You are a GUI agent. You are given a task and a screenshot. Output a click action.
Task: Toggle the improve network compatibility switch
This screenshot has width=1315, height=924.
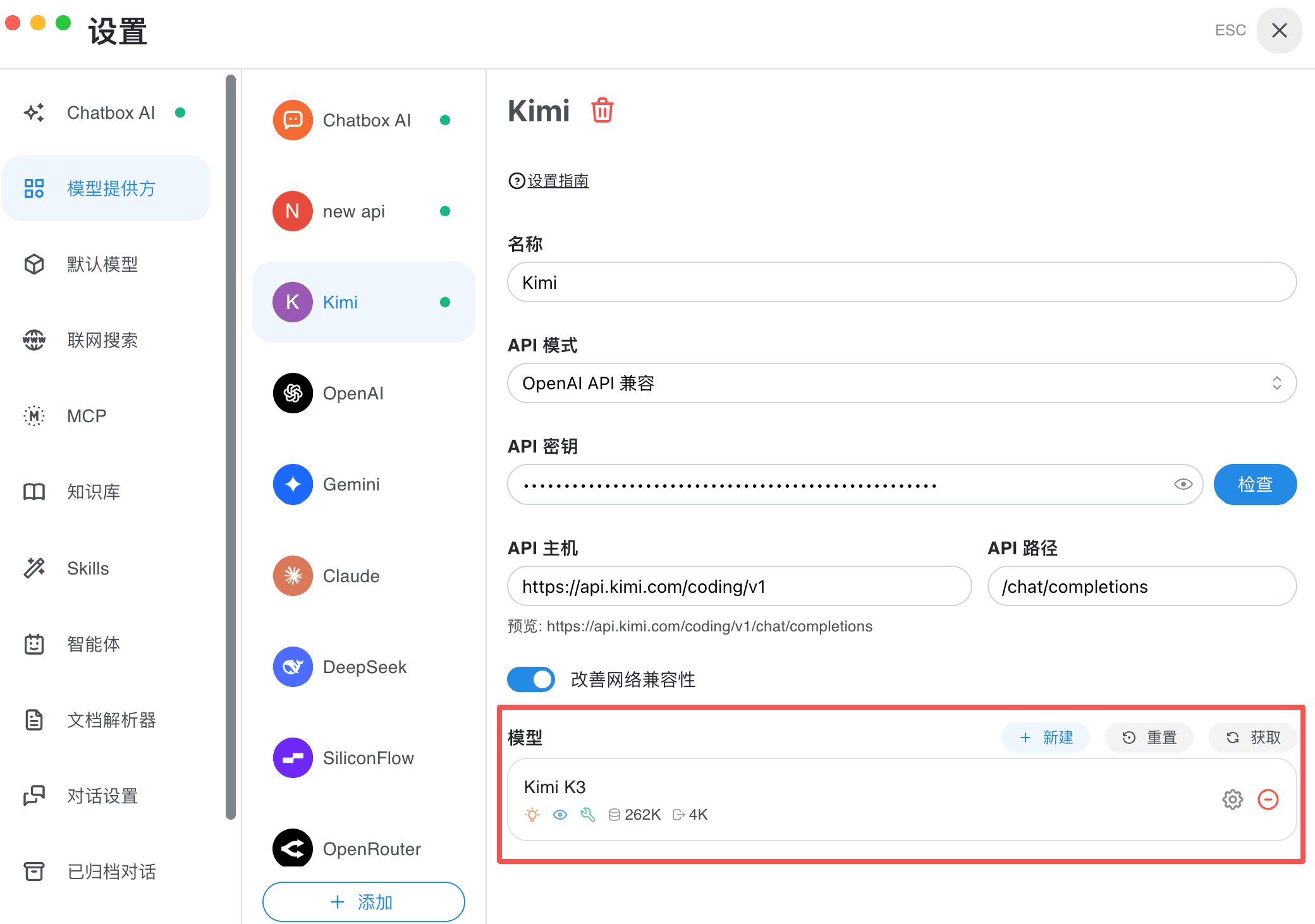point(531,679)
